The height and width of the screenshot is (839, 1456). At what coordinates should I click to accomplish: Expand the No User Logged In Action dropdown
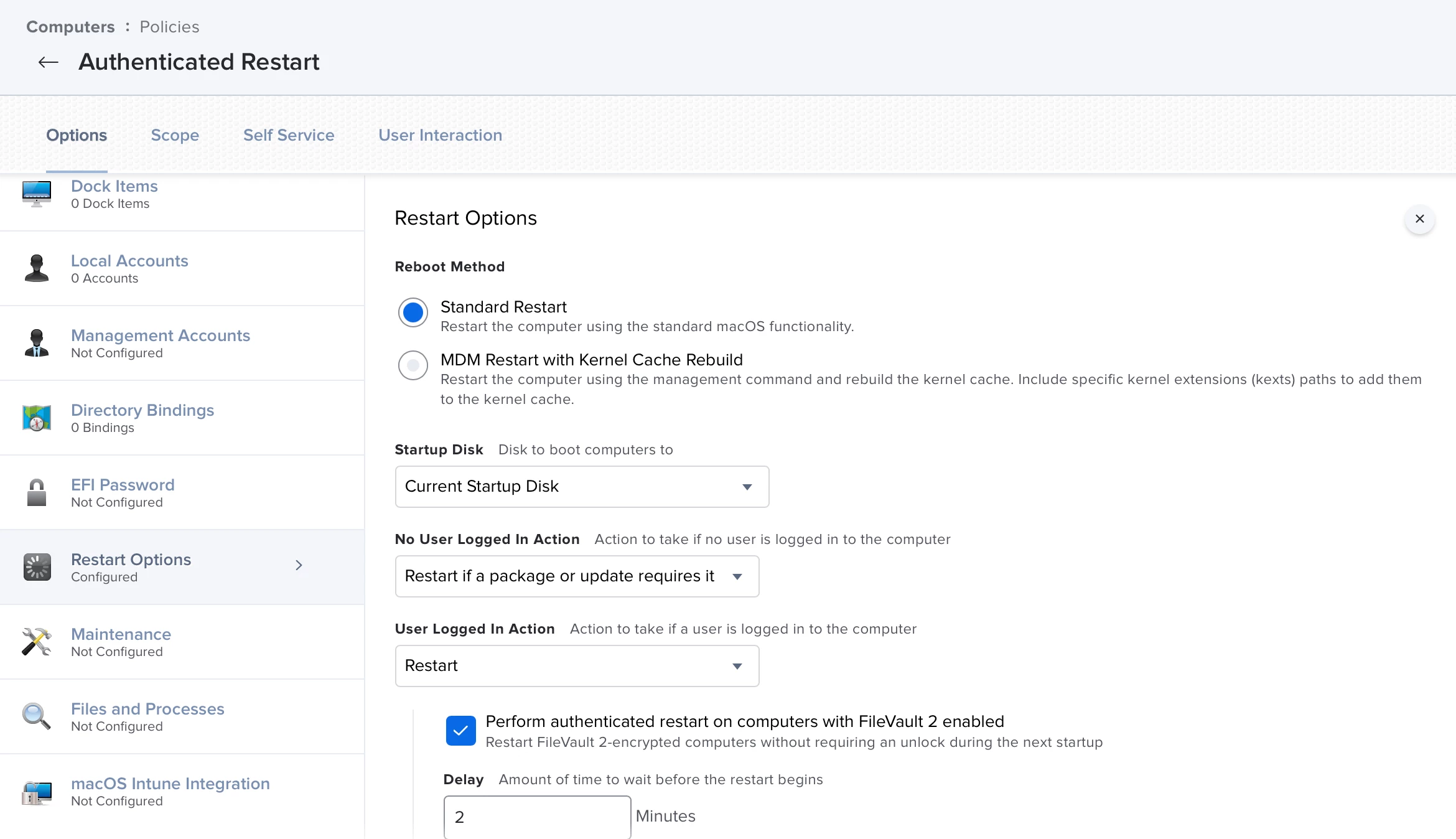coord(577,576)
